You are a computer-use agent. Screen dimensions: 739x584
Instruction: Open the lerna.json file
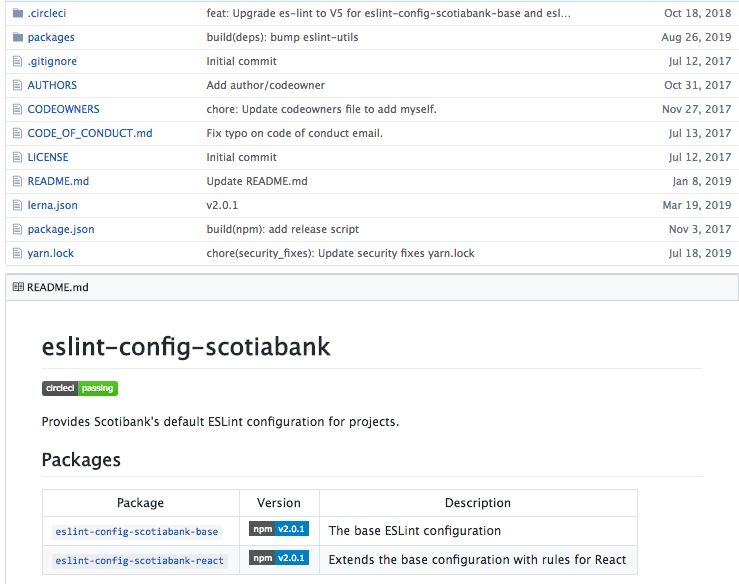point(52,206)
